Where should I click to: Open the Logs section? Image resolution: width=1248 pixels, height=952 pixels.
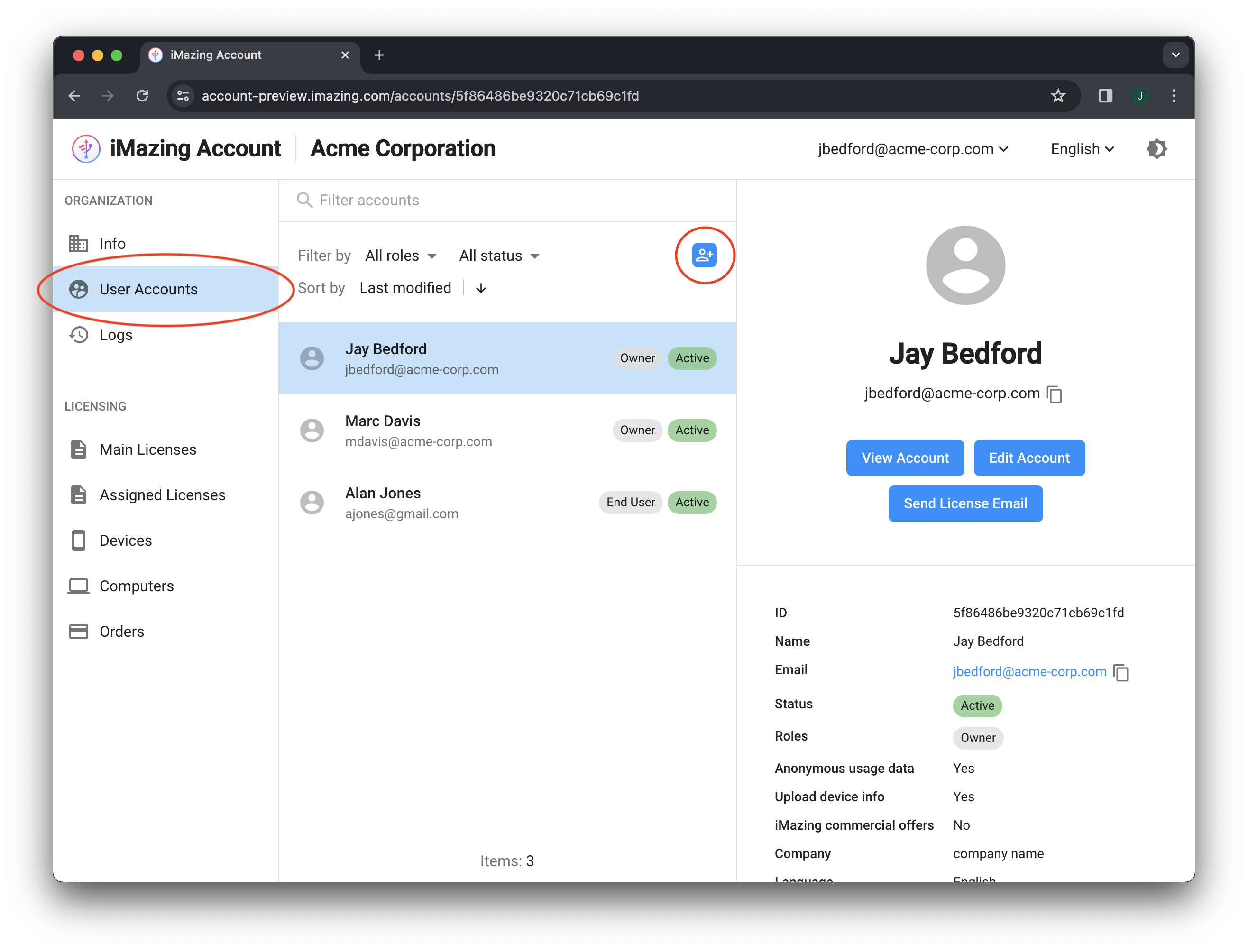(165, 334)
